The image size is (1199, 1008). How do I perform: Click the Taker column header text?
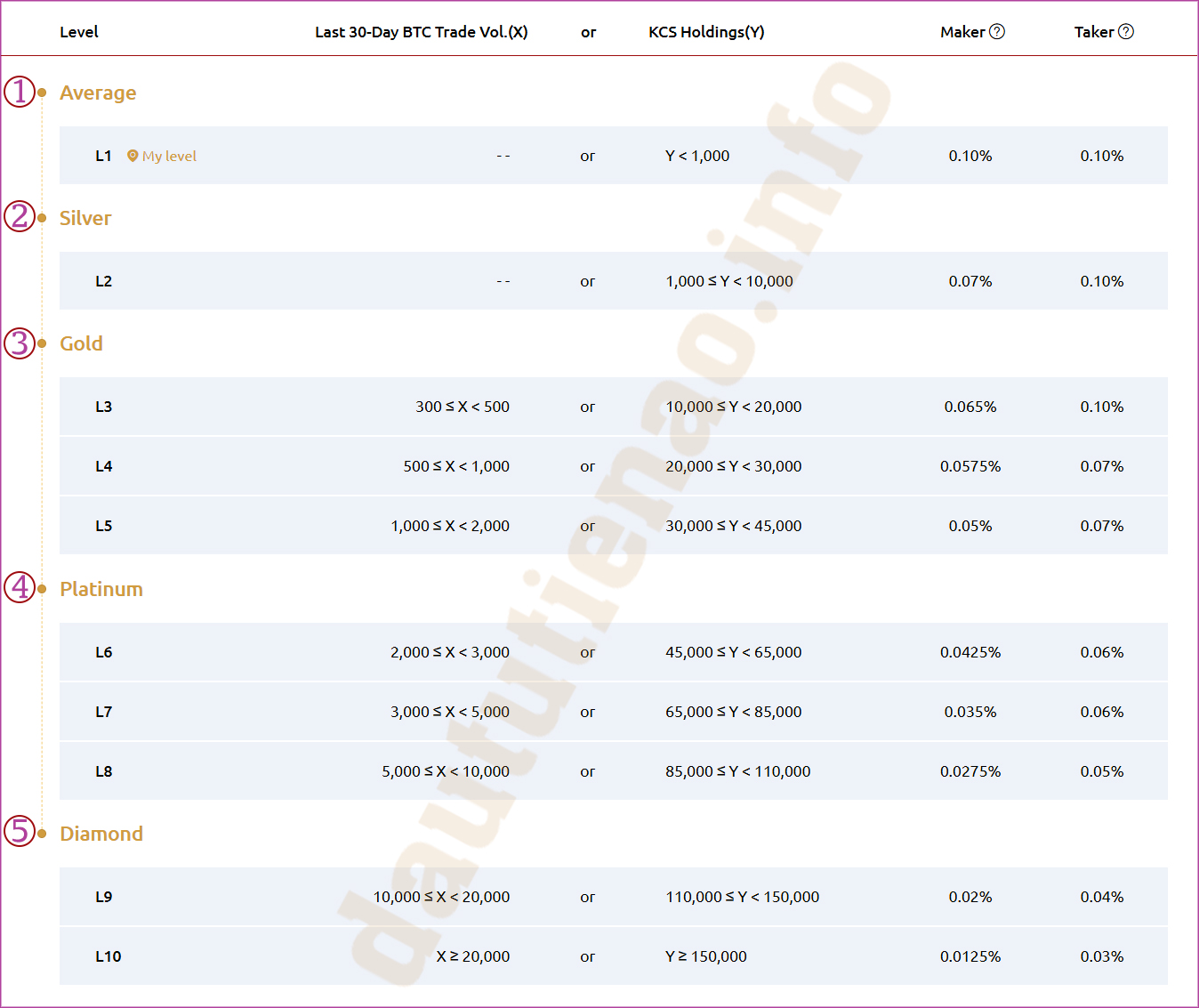[x=1094, y=32]
